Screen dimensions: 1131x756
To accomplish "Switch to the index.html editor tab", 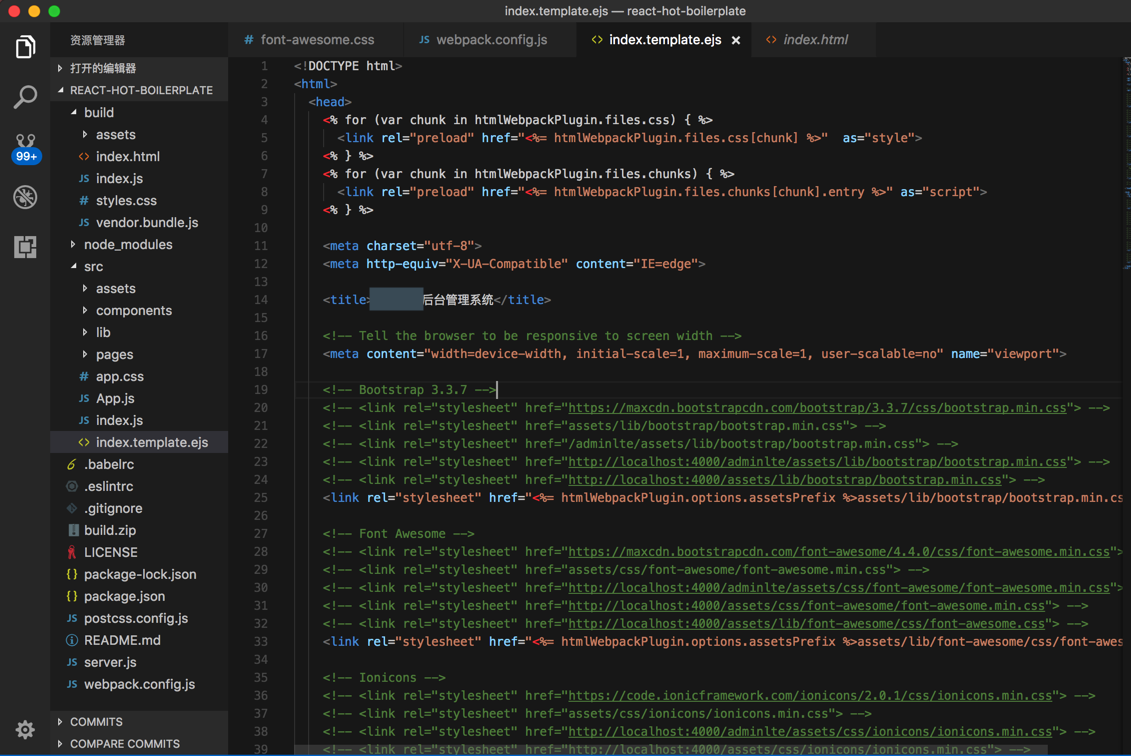I will click(x=814, y=40).
